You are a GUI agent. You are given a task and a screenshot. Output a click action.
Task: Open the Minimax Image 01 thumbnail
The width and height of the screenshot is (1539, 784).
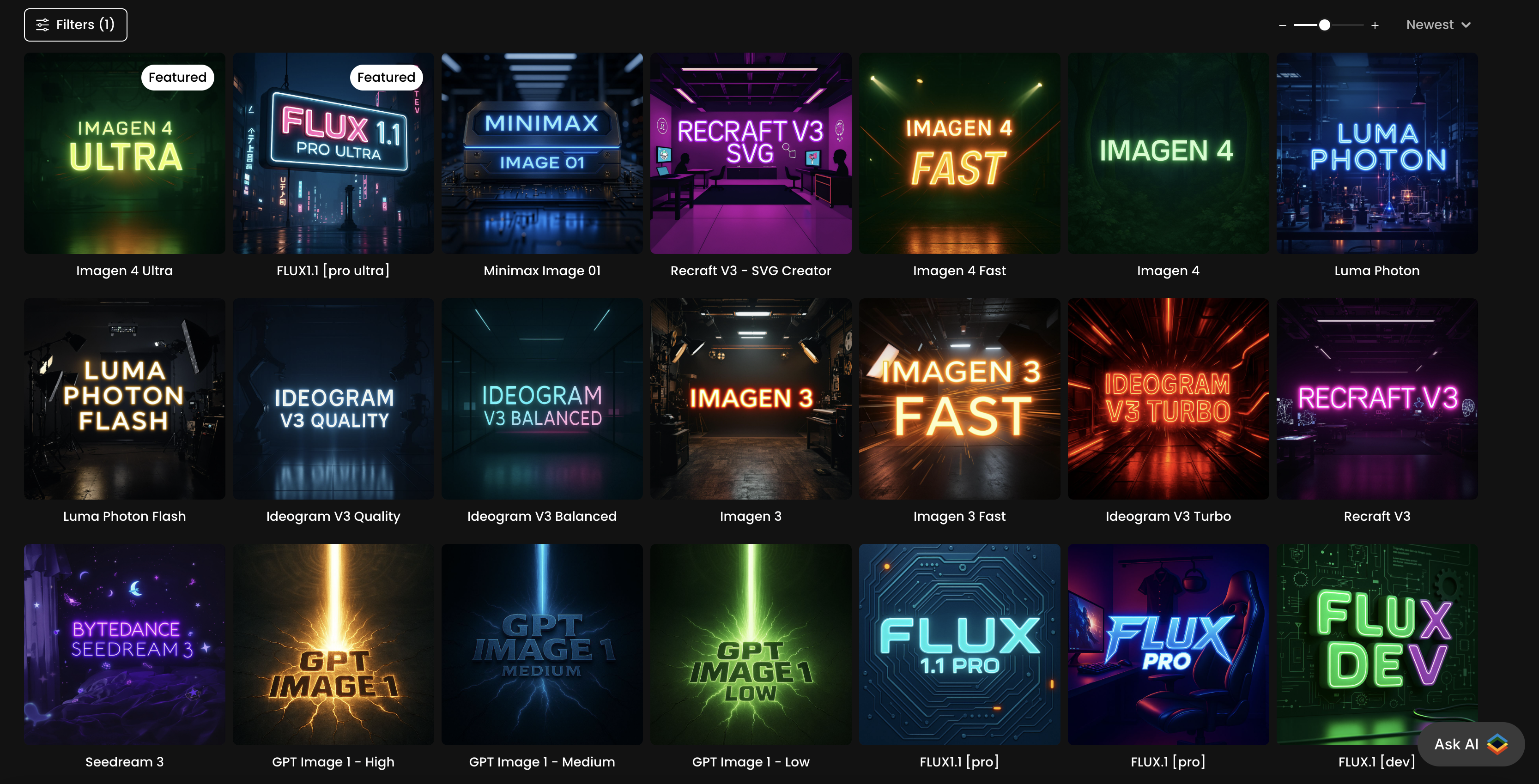[x=542, y=153]
